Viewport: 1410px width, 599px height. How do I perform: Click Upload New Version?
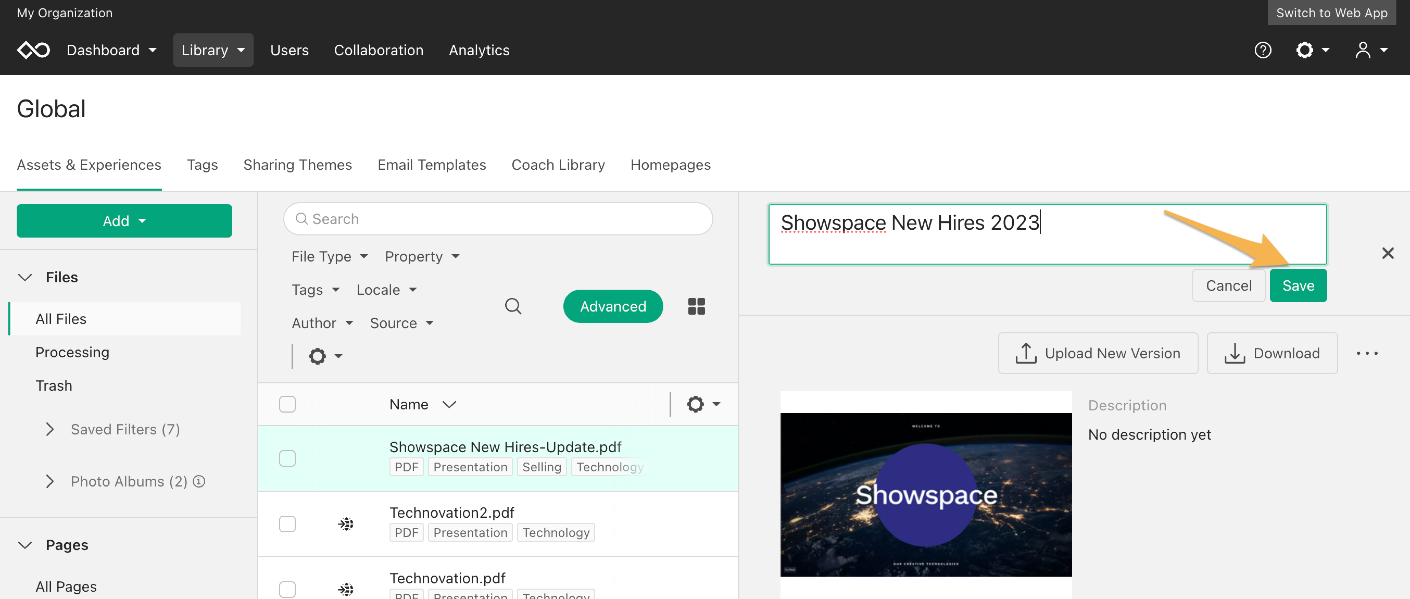point(1098,353)
